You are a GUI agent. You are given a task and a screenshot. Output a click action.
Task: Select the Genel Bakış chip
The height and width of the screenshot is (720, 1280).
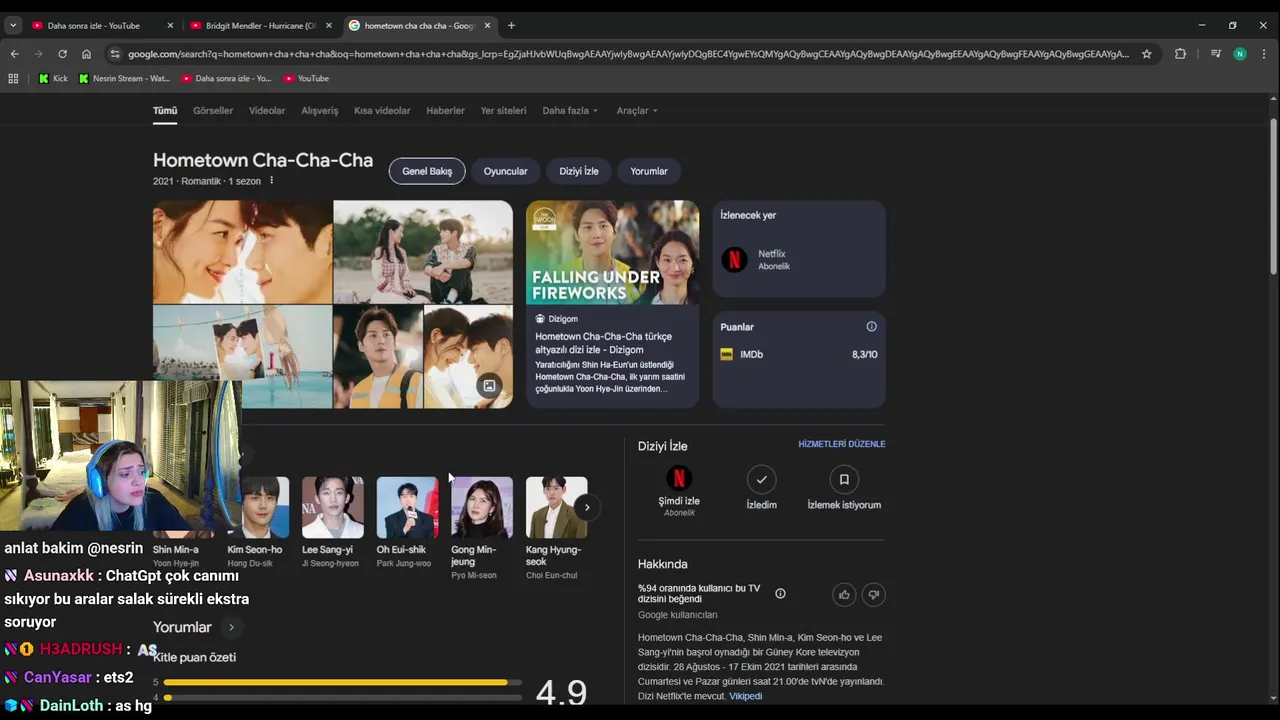427,171
